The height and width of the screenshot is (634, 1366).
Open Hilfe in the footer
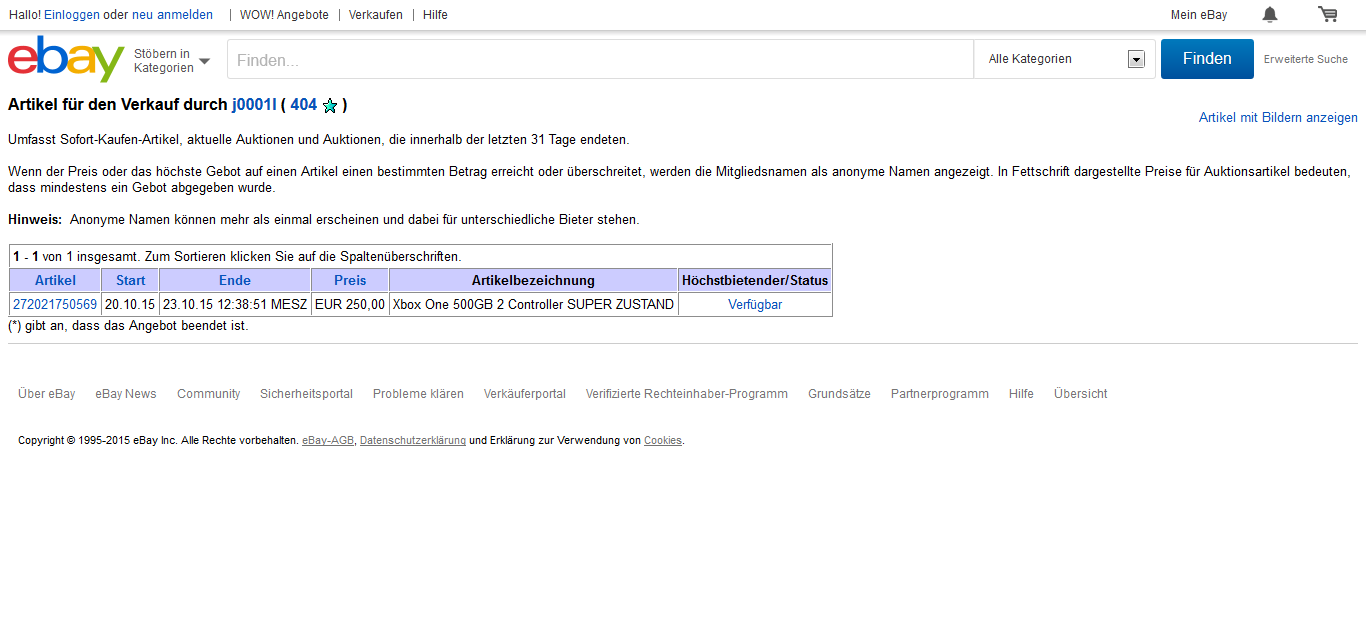[1021, 394]
